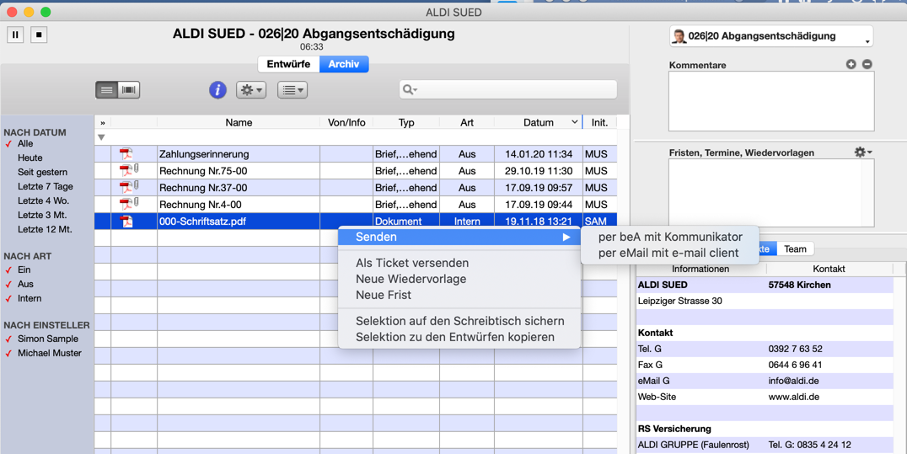Sort by the Art column header
The height and width of the screenshot is (454, 908).
click(467, 123)
